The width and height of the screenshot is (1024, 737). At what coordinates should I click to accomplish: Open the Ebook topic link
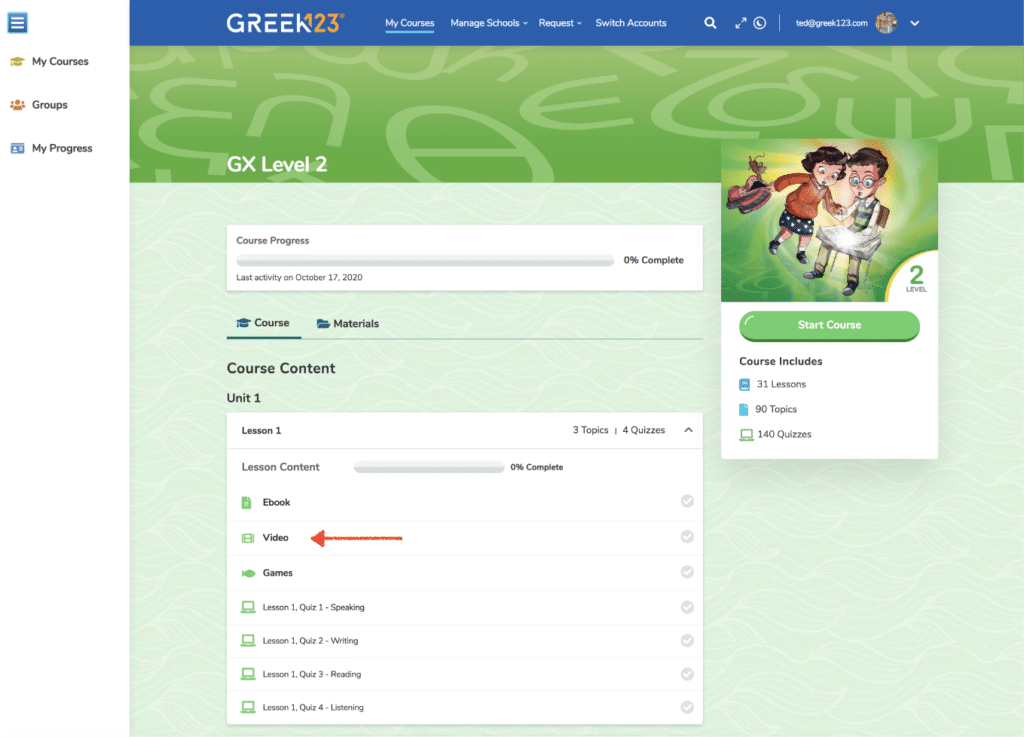tap(276, 503)
